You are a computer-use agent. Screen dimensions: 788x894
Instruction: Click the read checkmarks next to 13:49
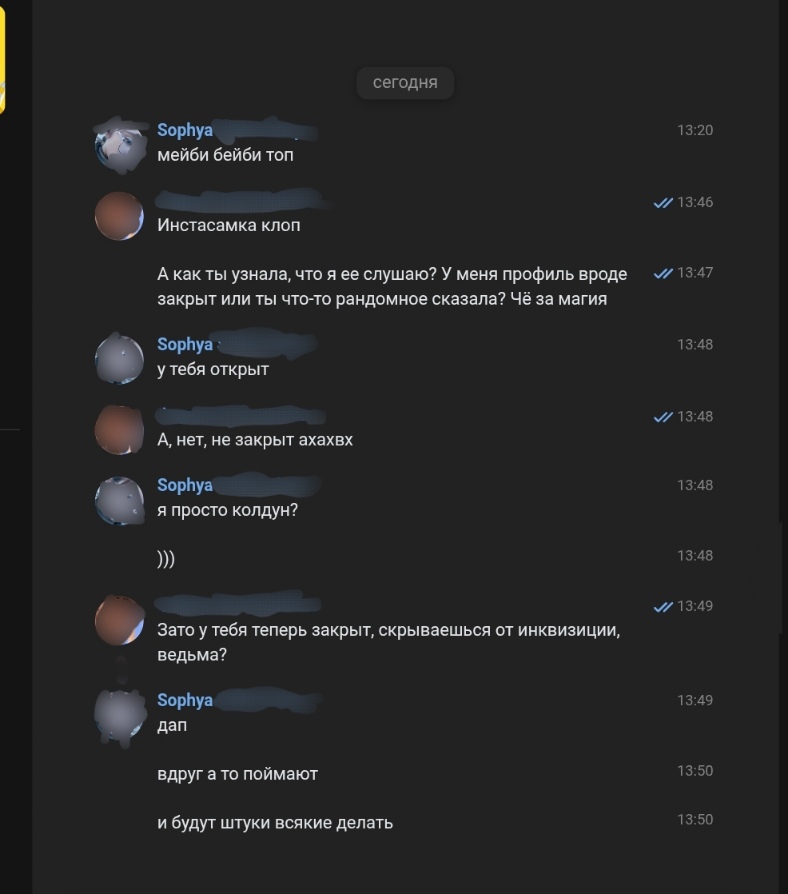click(x=662, y=606)
